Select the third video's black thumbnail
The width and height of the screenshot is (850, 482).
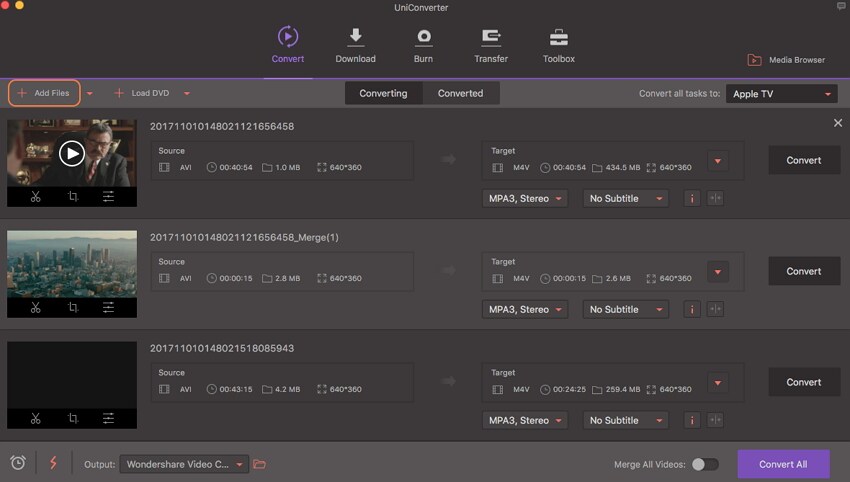72,375
